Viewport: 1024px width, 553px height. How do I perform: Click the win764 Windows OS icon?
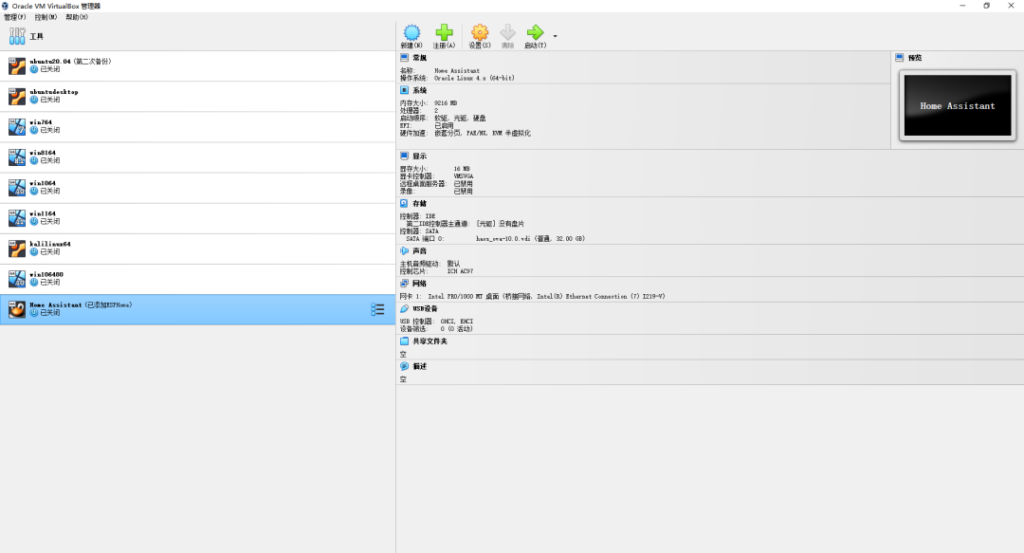coord(17,126)
